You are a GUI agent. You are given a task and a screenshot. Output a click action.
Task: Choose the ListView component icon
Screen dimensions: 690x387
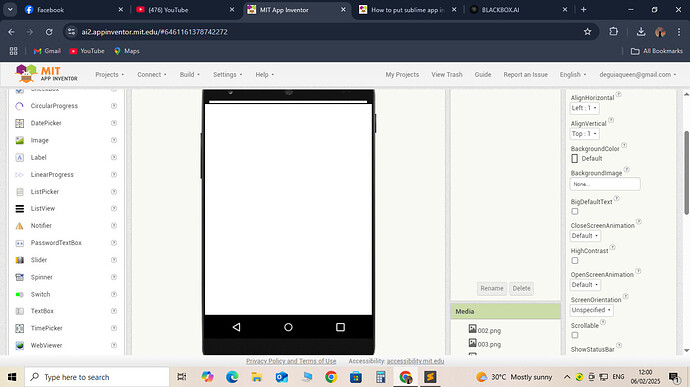19,209
